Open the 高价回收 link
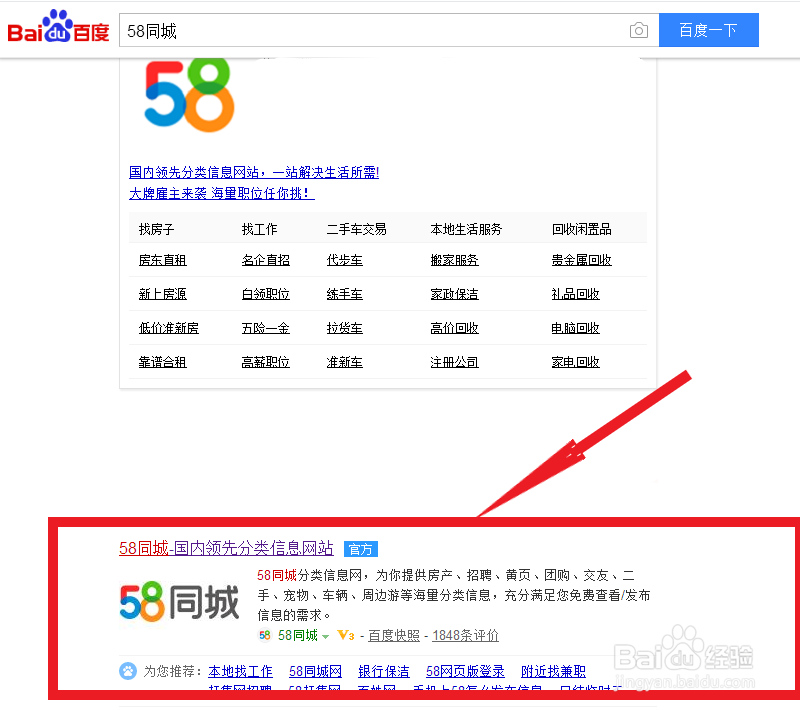 455,328
